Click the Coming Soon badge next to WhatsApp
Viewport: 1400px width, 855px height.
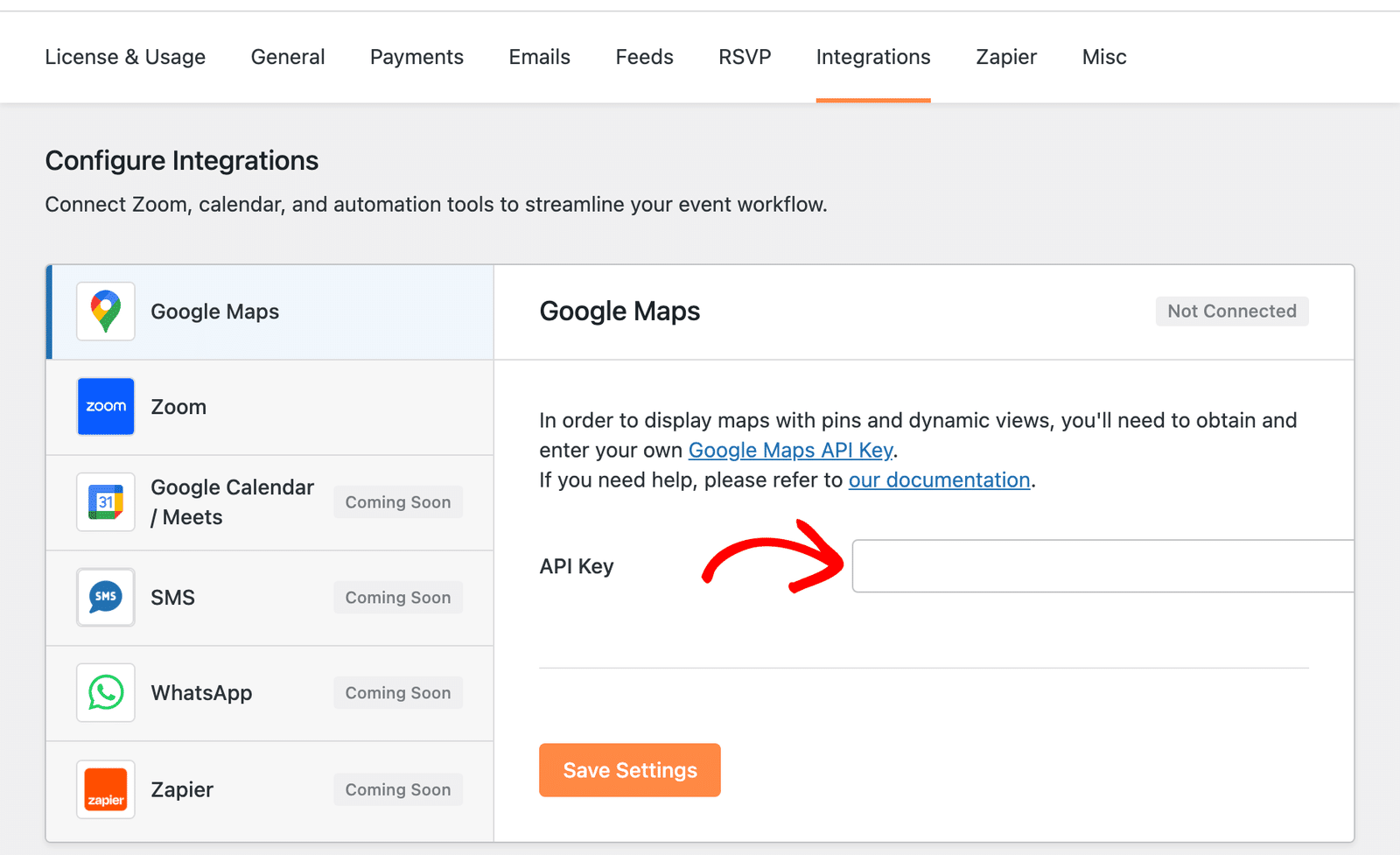tap(398, 693)
